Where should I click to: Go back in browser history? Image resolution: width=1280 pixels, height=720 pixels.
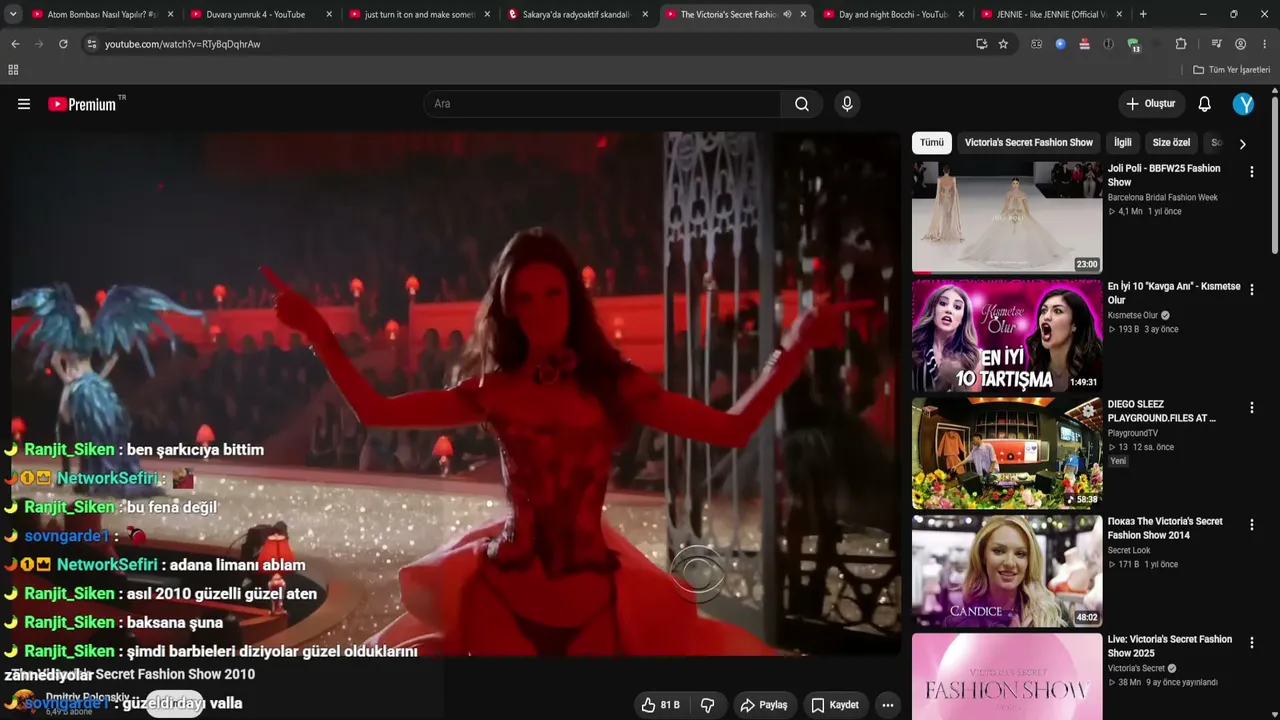pos(15,44)
